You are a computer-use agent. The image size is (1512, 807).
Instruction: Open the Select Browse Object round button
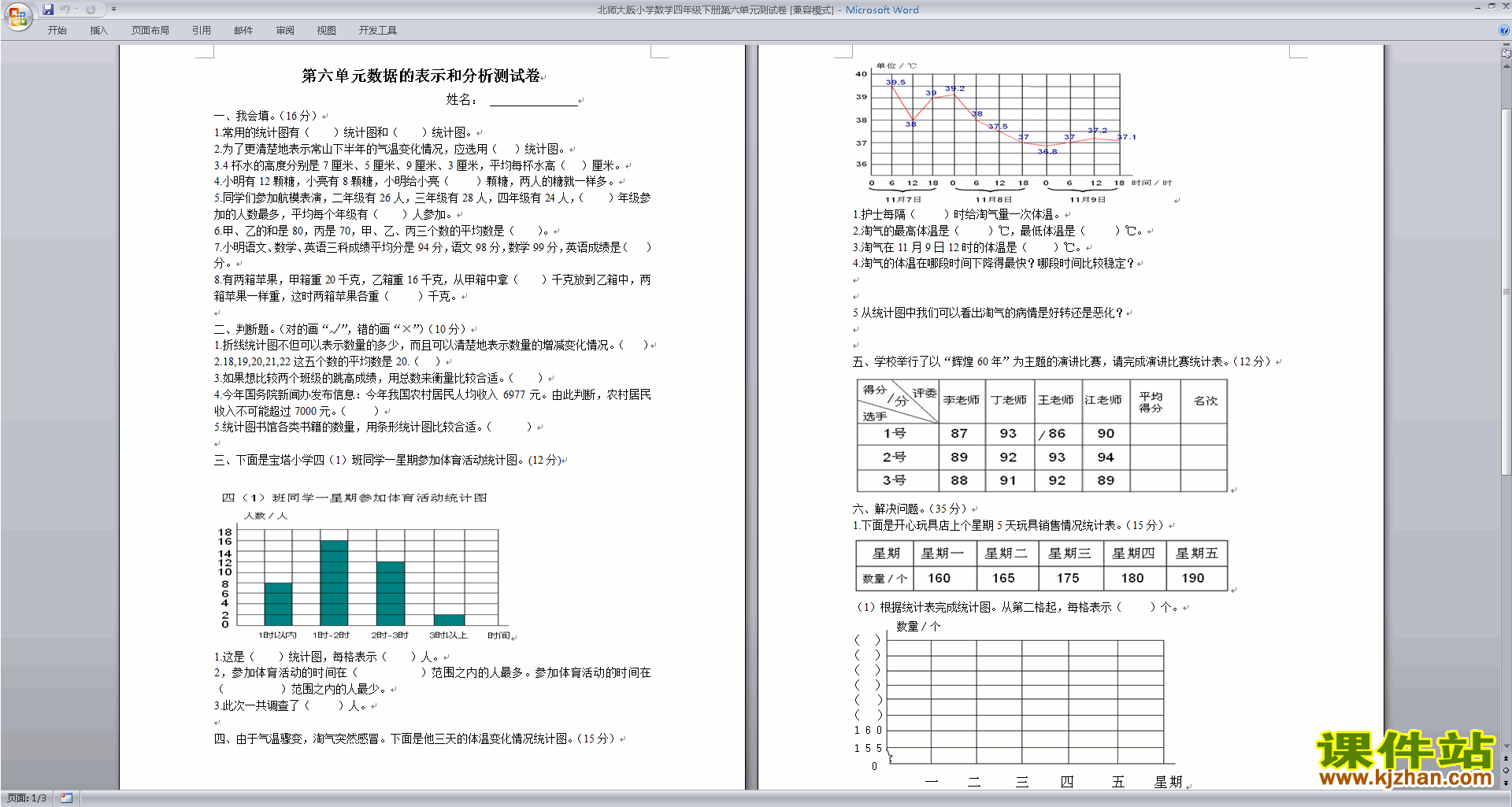pyautogui.click(x=1506, y=771)
